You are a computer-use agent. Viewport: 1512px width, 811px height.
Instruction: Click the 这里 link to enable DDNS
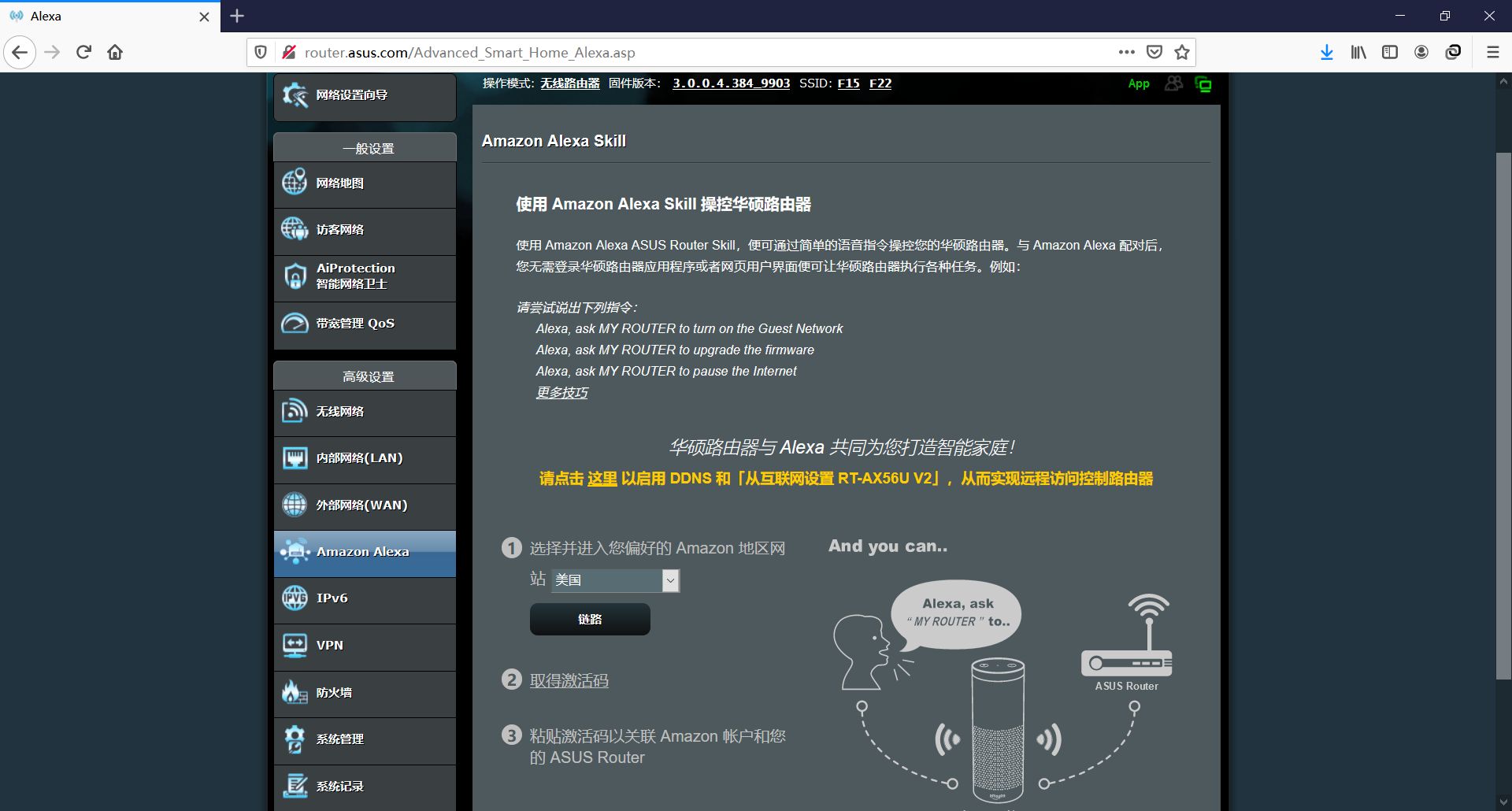click(602, 478)
